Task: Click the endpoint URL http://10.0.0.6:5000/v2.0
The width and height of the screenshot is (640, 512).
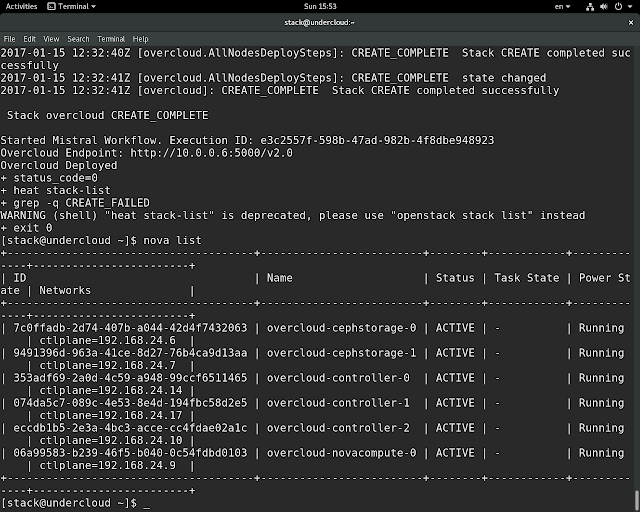Action: pyautogui.click(x=211, y=153)
